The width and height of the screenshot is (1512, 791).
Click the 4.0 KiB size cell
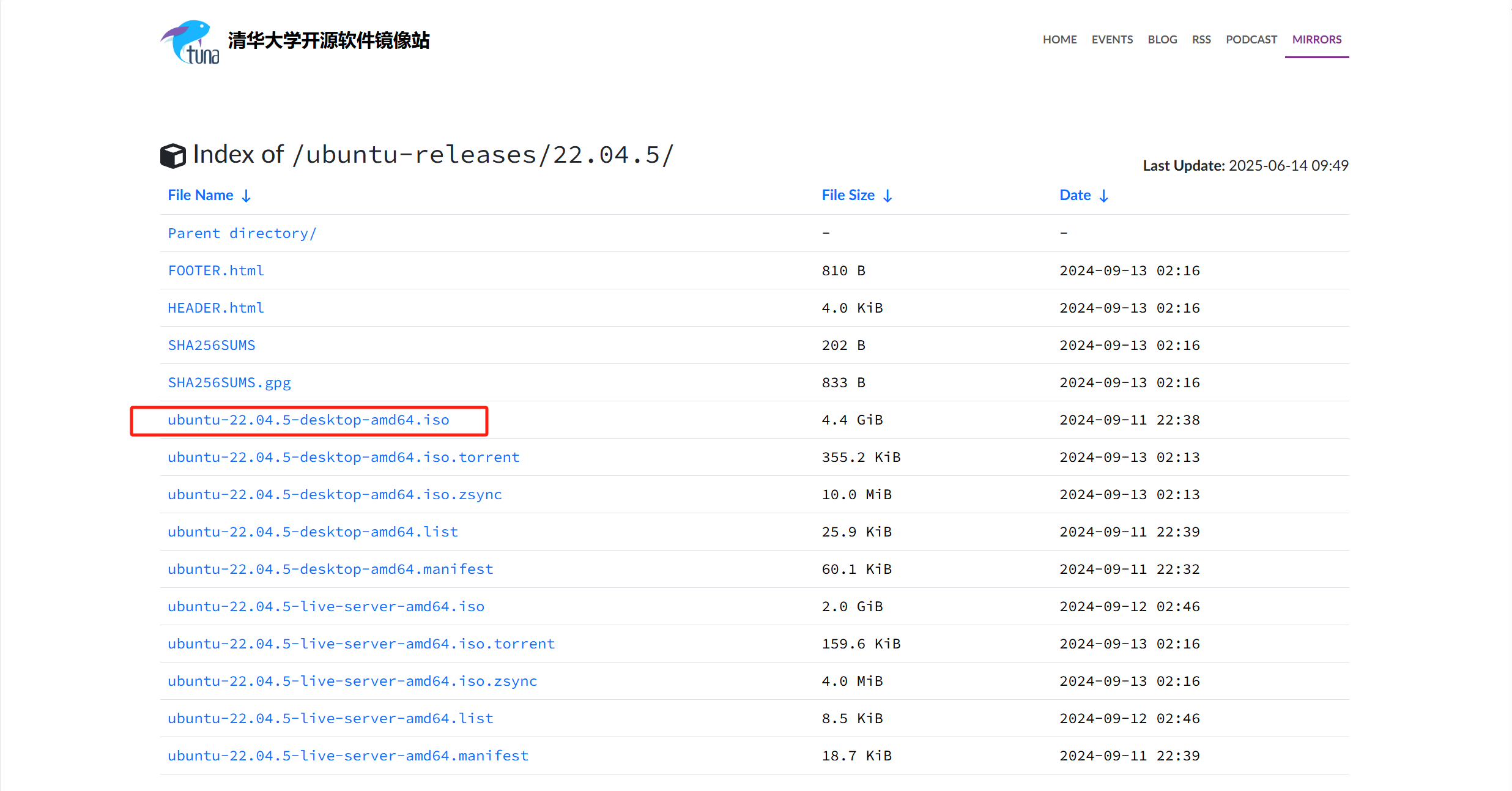pyautogui.click(x=853, y=308)
